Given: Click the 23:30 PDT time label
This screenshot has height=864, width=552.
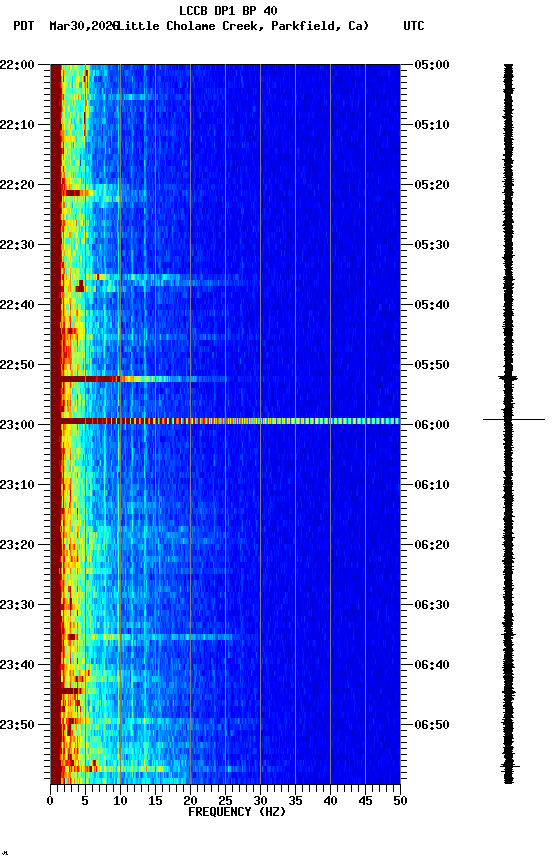Looking at the screenshot, I should click(17, 605).
